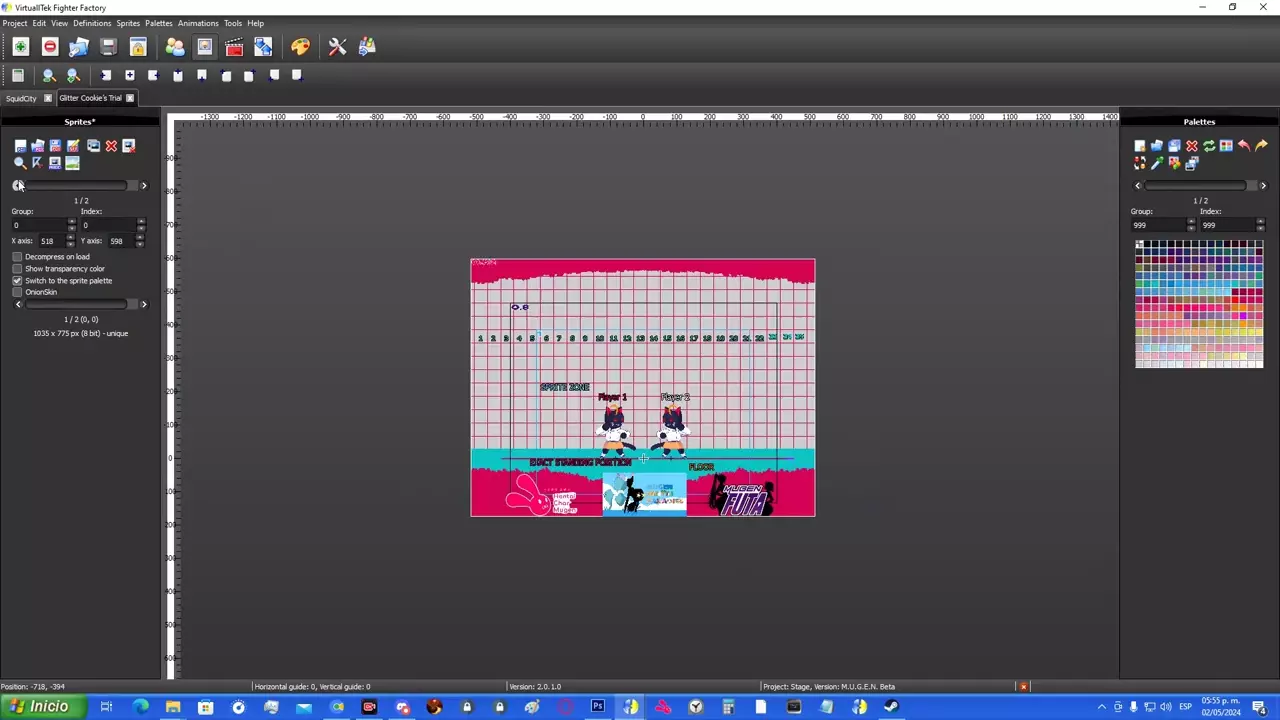1280x720 pixels.
Task: Enable the OnionSkin checkbox
Action: 17,292
